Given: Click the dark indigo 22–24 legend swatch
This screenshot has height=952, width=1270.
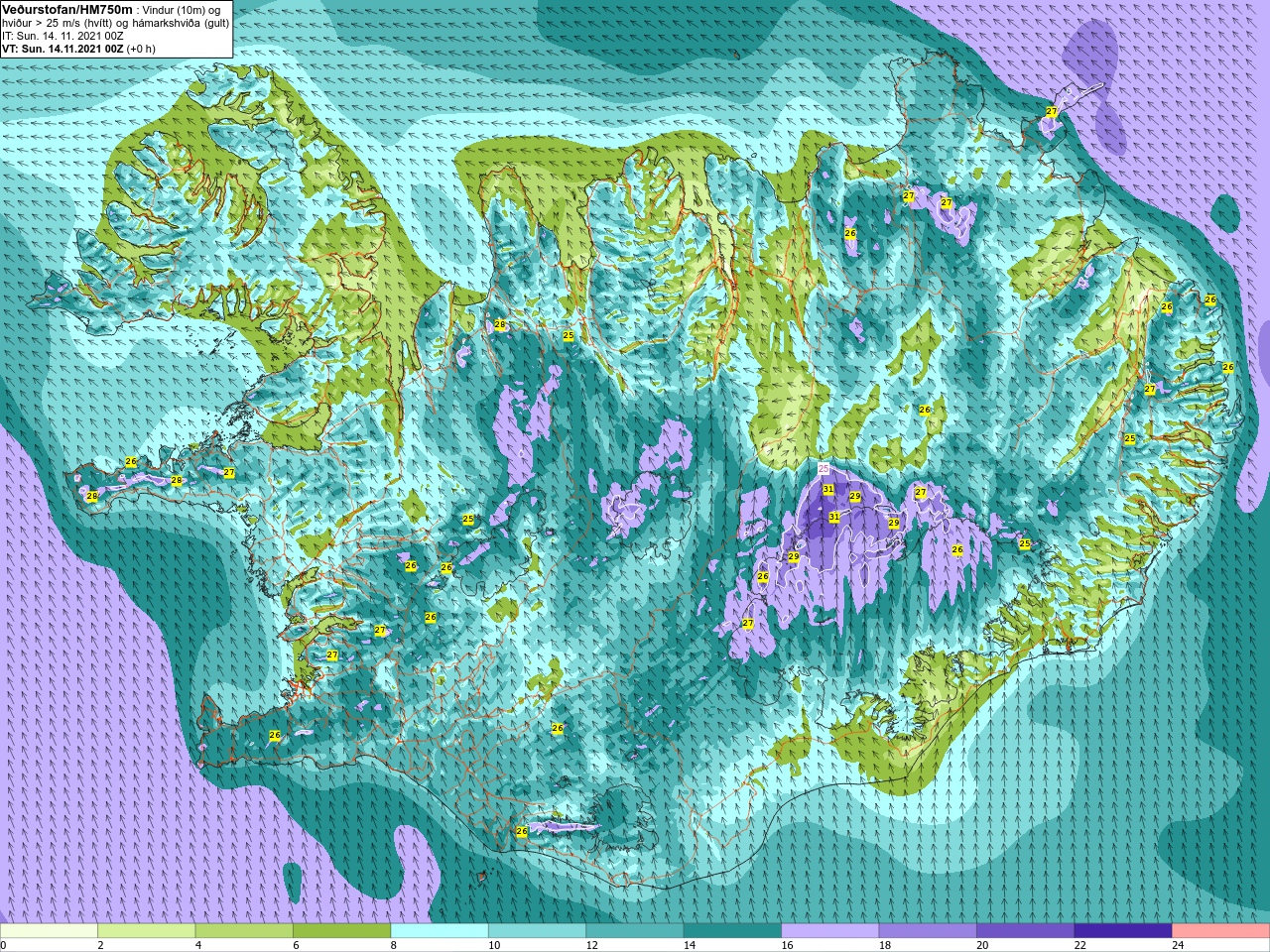Looking at the screenshot, I should 1123,931.
